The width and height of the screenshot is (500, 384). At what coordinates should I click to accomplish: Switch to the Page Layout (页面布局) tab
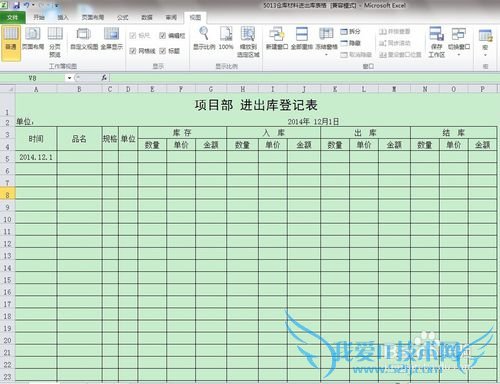[93, 17]
